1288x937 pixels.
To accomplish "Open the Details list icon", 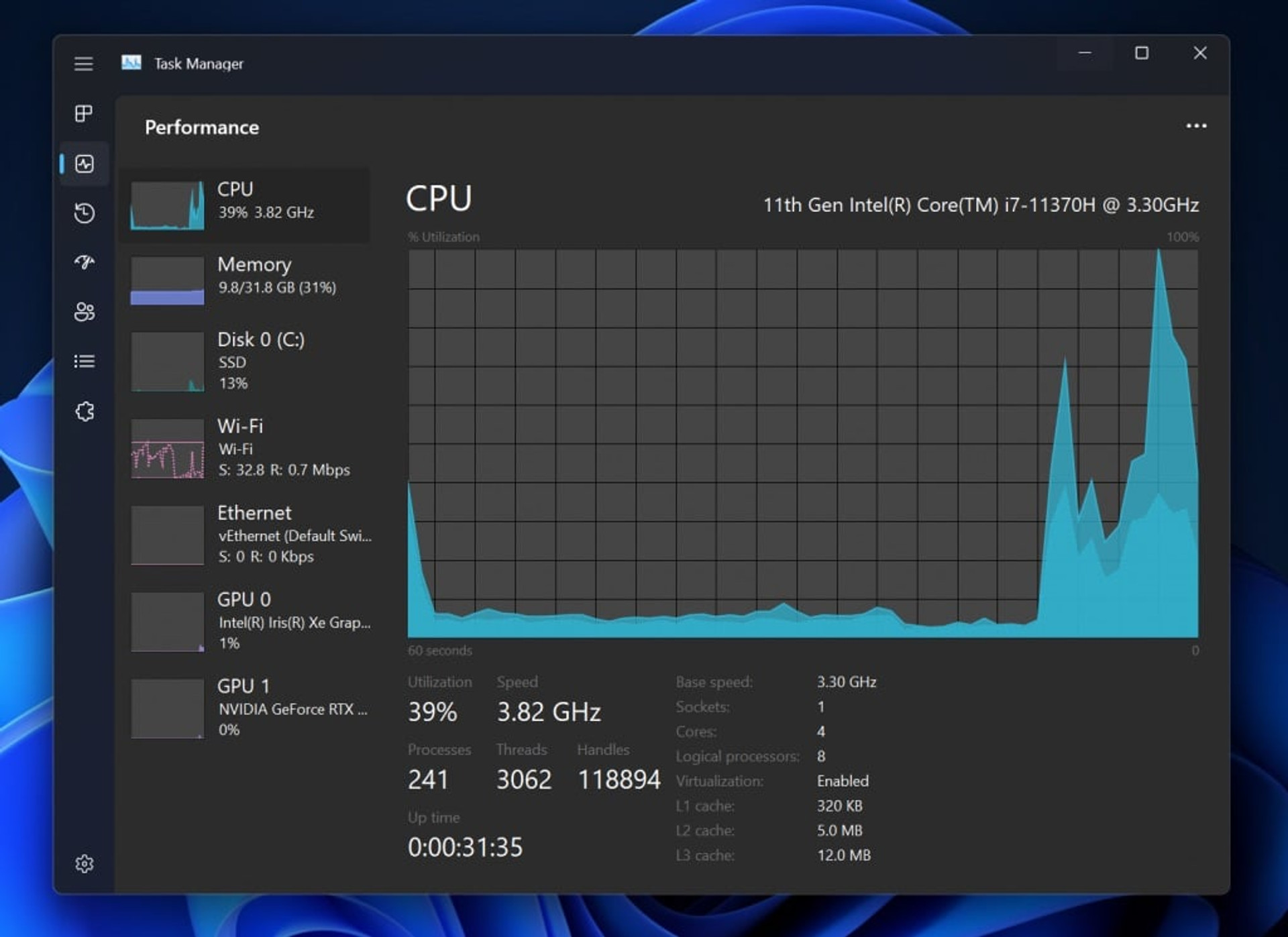I will (84, 362).
